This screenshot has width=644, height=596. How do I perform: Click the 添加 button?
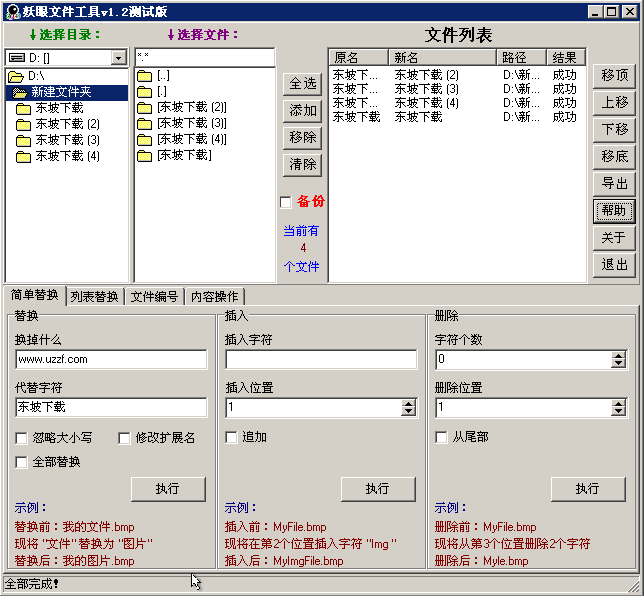302,111
